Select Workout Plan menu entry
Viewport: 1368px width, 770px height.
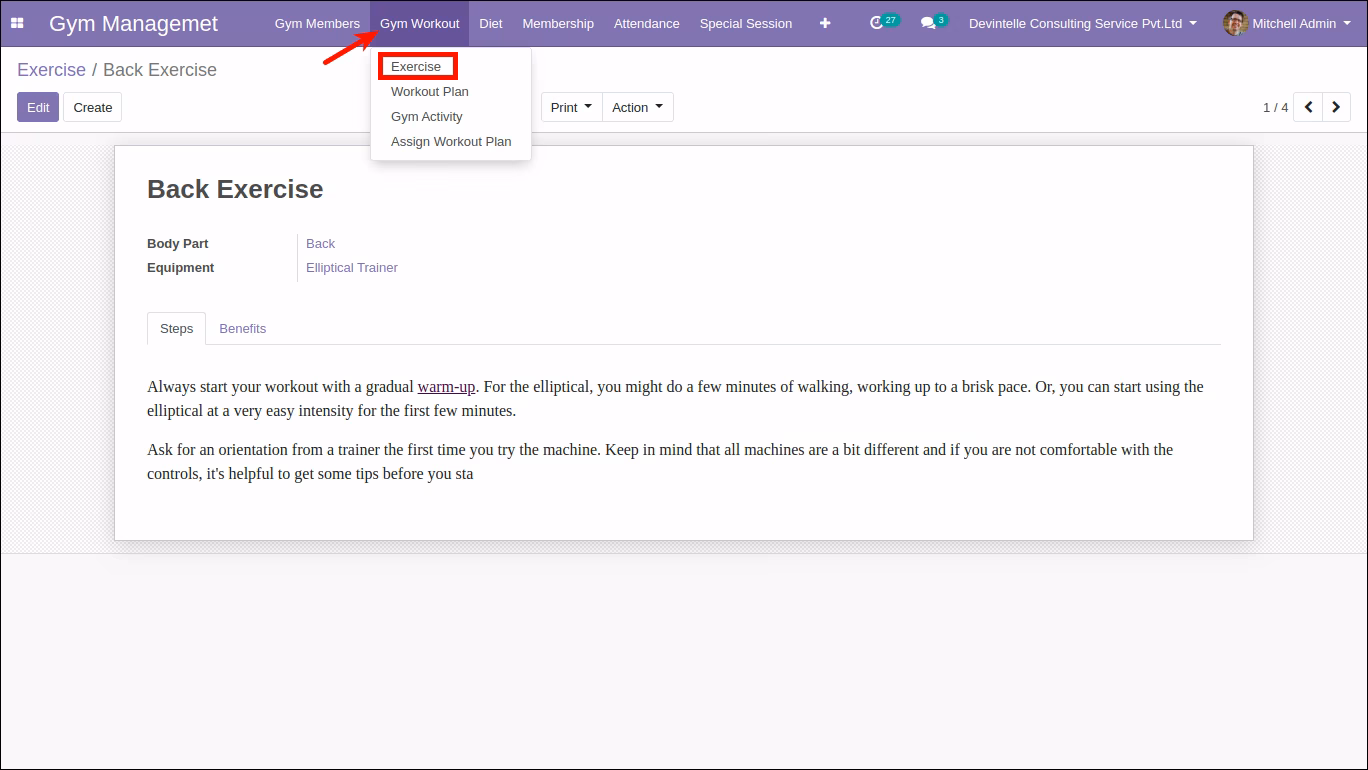430,92
